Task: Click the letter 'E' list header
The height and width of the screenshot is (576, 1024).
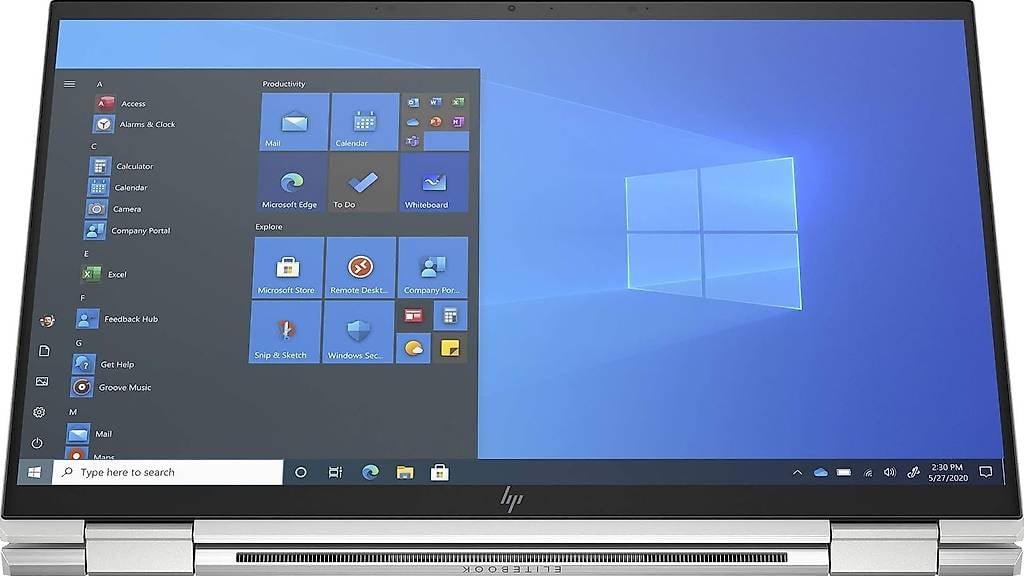Action: (x=86, y=253)
